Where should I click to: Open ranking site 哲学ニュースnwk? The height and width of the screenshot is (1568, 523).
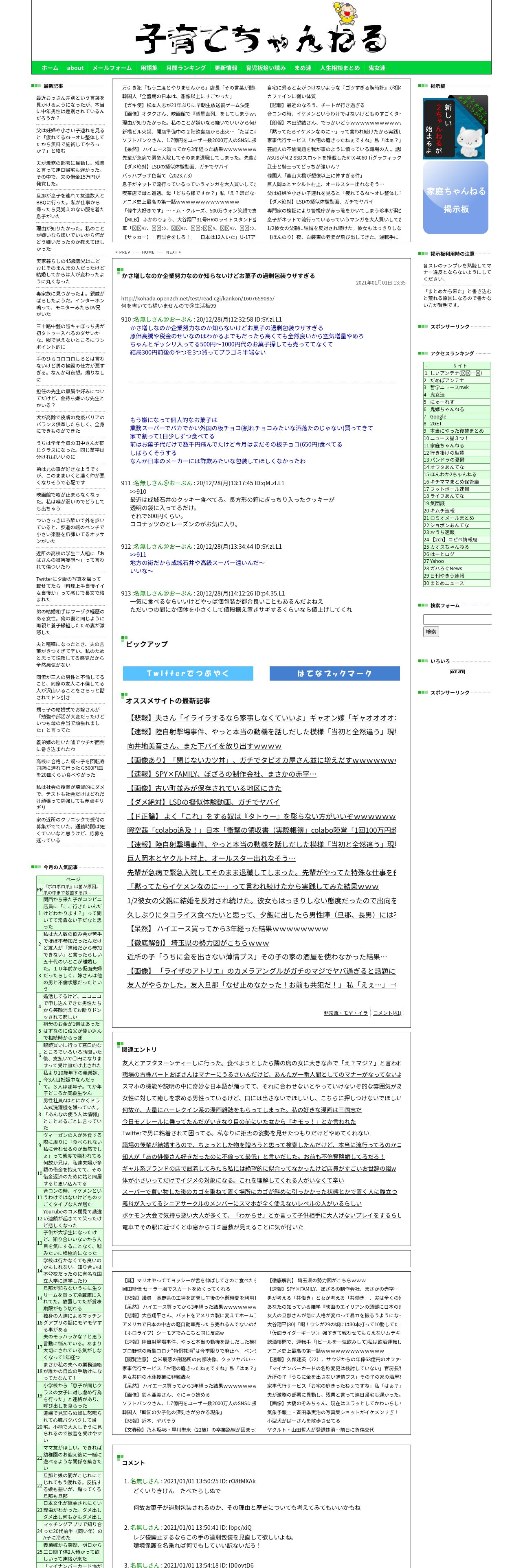pos(449,388)
